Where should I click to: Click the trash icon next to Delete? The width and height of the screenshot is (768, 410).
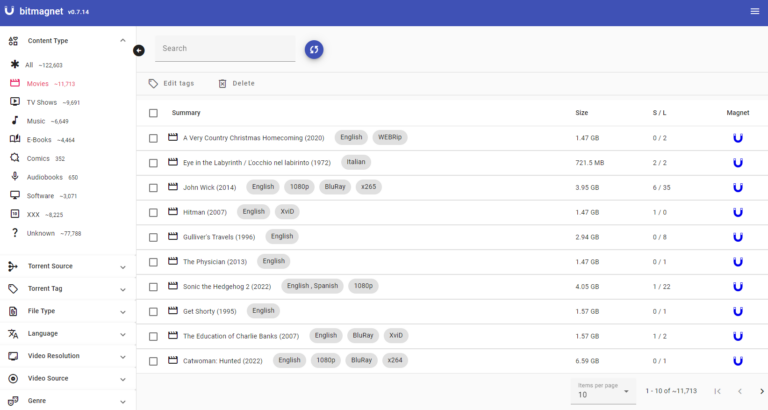pyautogui.click(x=222, y=84)
